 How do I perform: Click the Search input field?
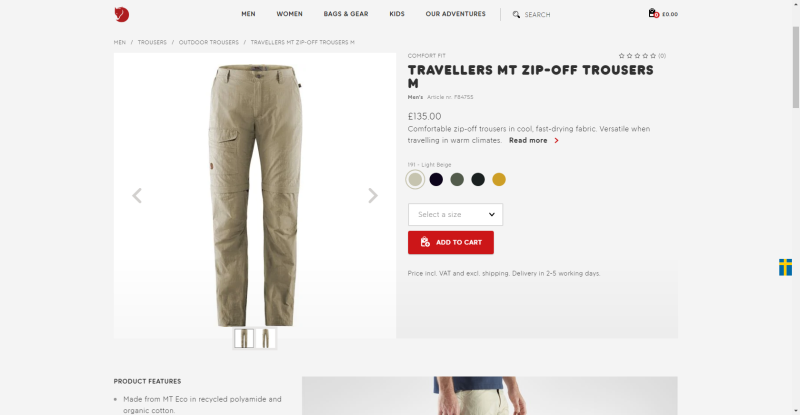[x=537, y=15]
